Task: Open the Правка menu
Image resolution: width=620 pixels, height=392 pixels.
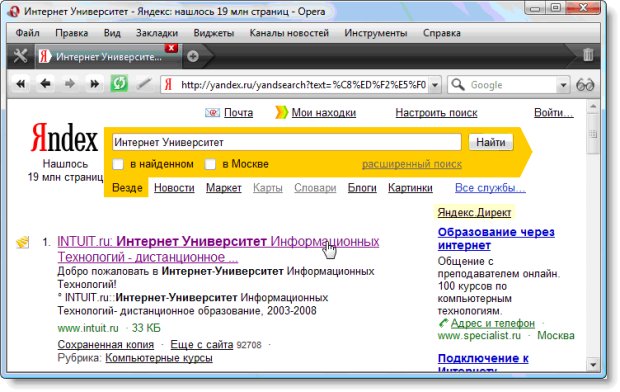Action: 72,33
